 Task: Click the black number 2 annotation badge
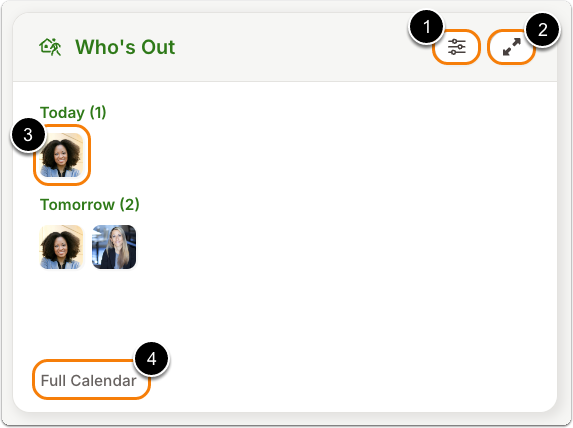pyautogui.click(x=543, y=30)
